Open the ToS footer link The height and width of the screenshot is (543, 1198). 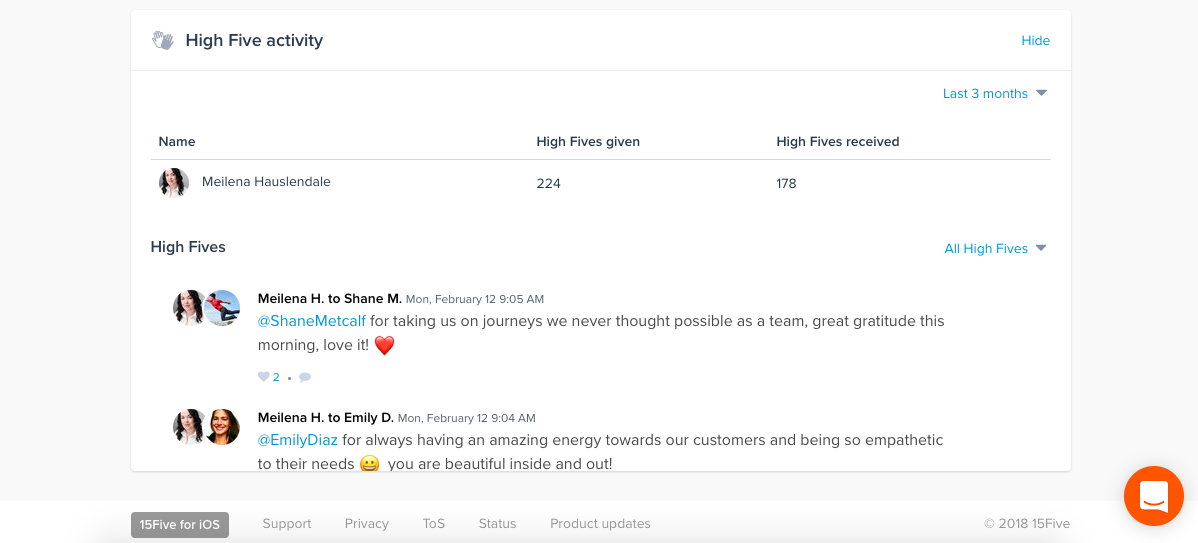tap(434, 524)
